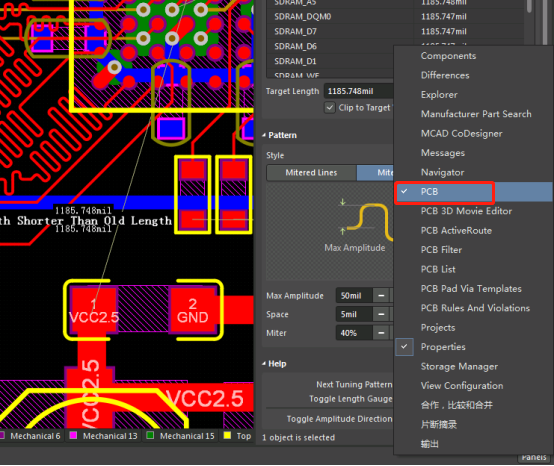This screenshot has width=554, height=466.
Task: Select PCB ActiveRoute menu entry
Action: [x=456, y=231]
